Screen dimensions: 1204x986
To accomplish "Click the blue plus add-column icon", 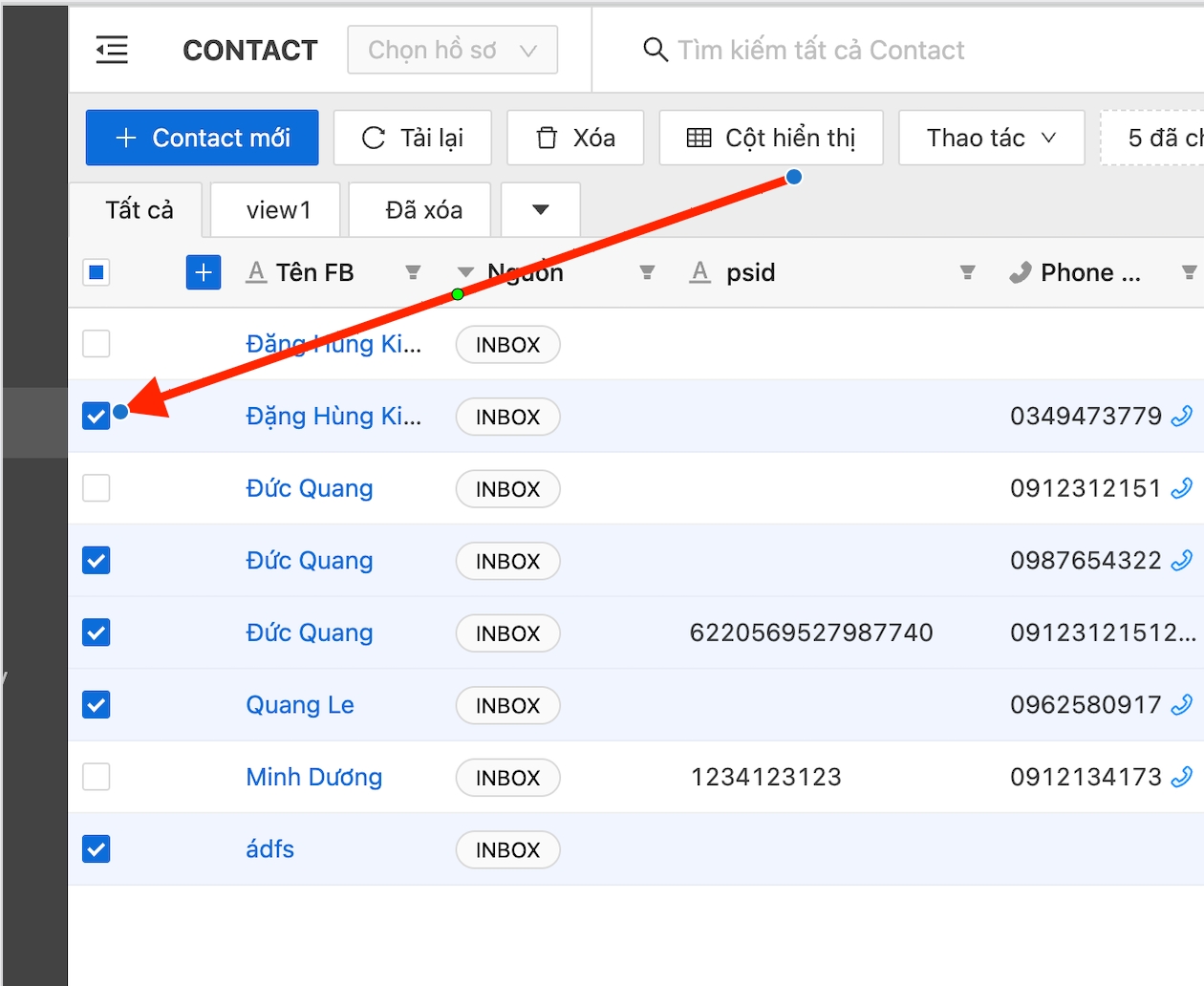I will [203, 272].
